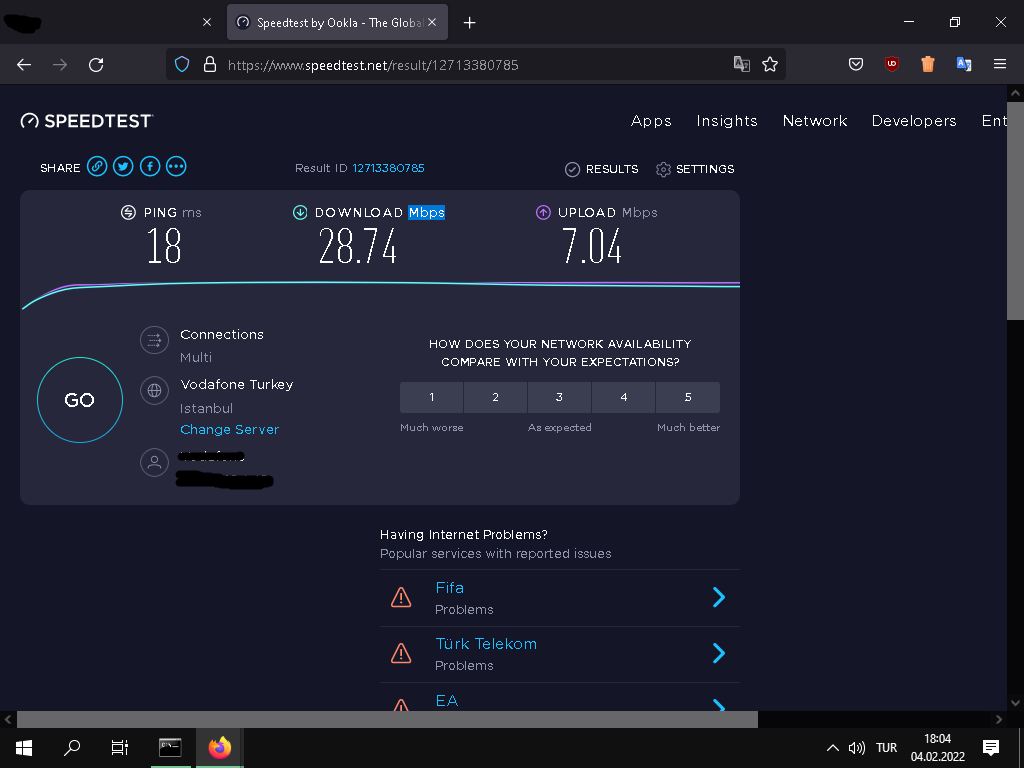Open Fifa problems entry
This screenshot has width=1024, height=768.
click(560, 598)
